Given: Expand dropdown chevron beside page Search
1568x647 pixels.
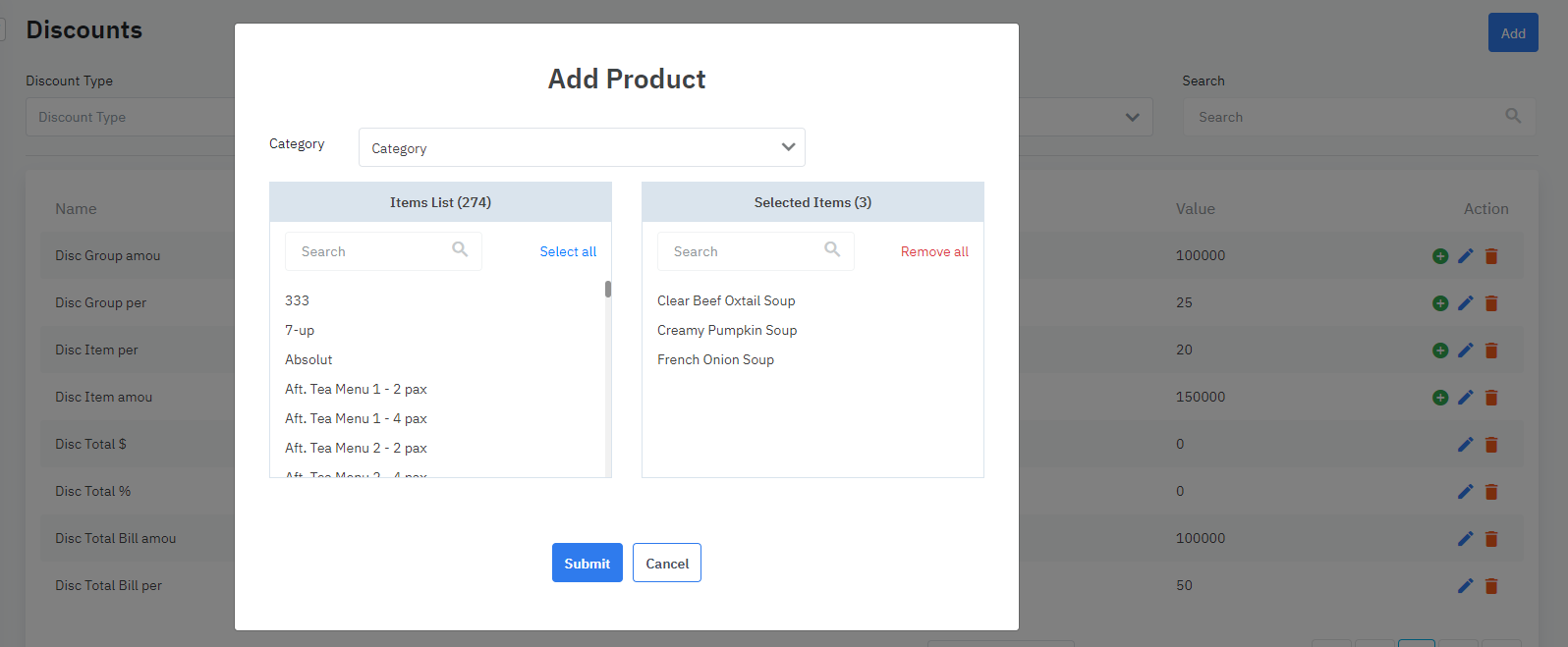Looking at the screenshot, I should [x=1132, y=117].
